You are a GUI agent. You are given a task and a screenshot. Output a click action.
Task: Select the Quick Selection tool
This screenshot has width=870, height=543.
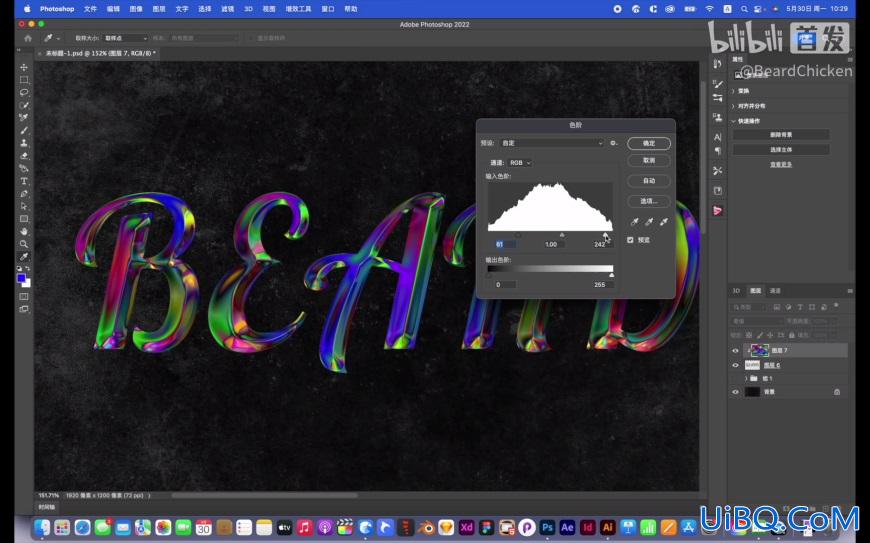click(24, 105)
